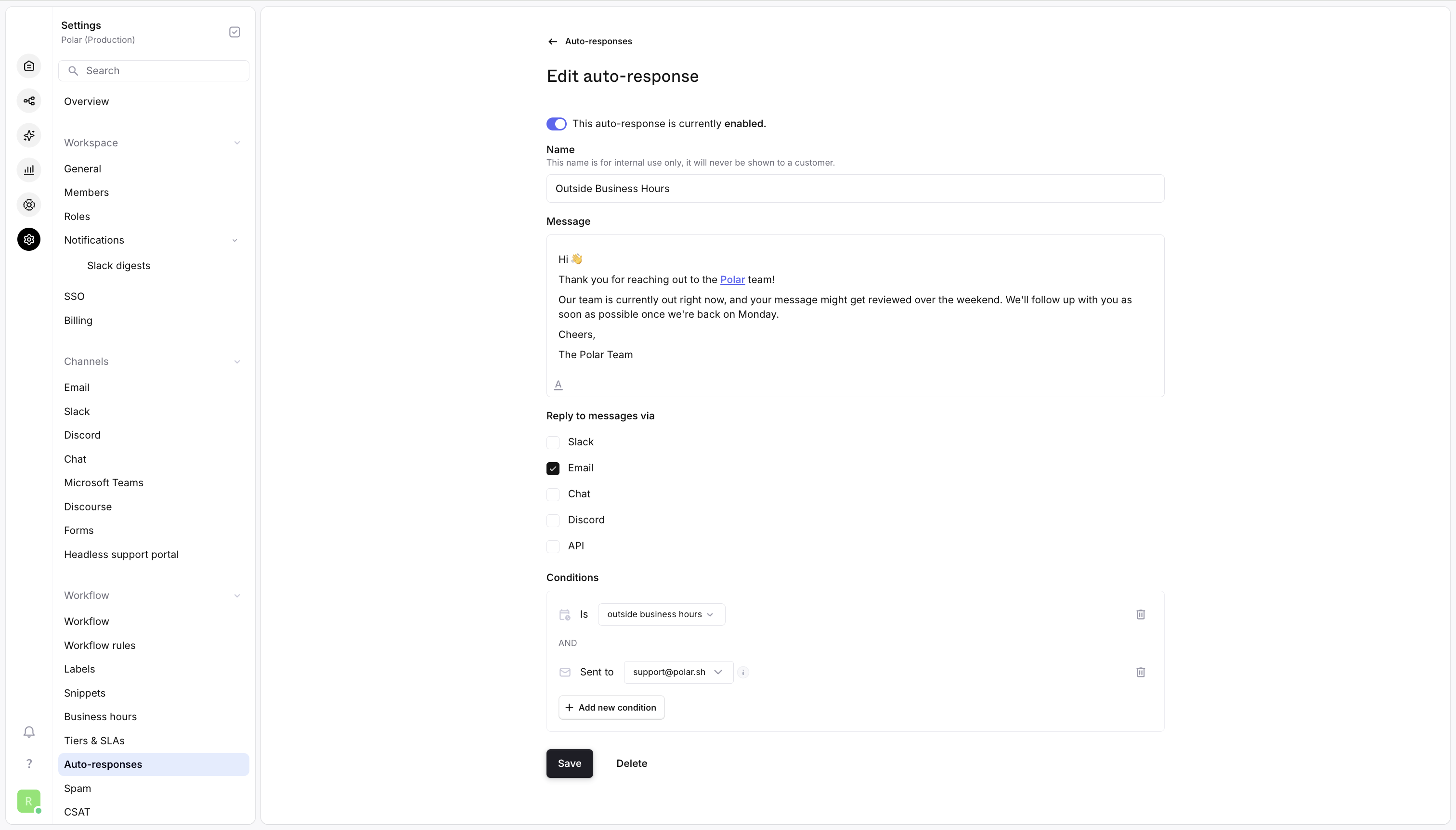Open the outside business hours dropdown
Viewport: 1456px width, 830px height.
tap(661, 614)
